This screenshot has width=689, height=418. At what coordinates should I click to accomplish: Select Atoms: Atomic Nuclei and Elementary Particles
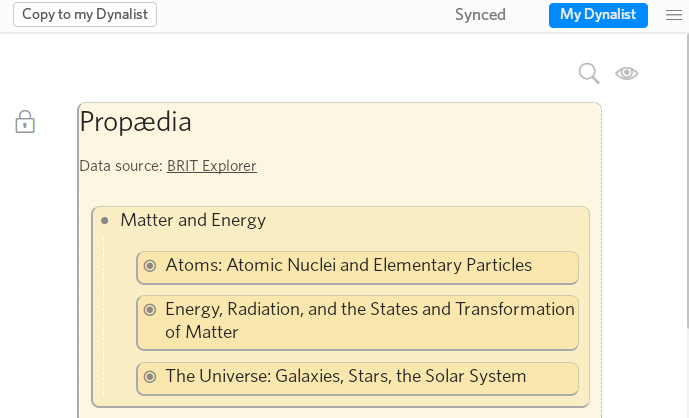coord(348,265)
